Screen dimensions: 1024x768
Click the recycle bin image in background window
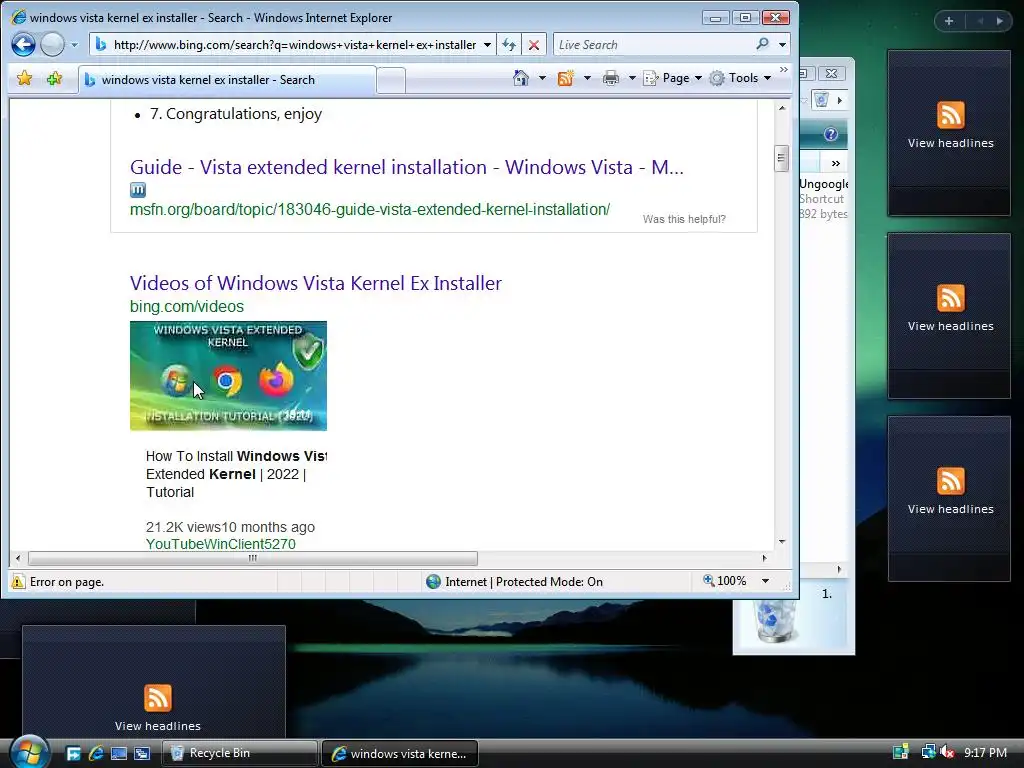click(x=775, y=620)
